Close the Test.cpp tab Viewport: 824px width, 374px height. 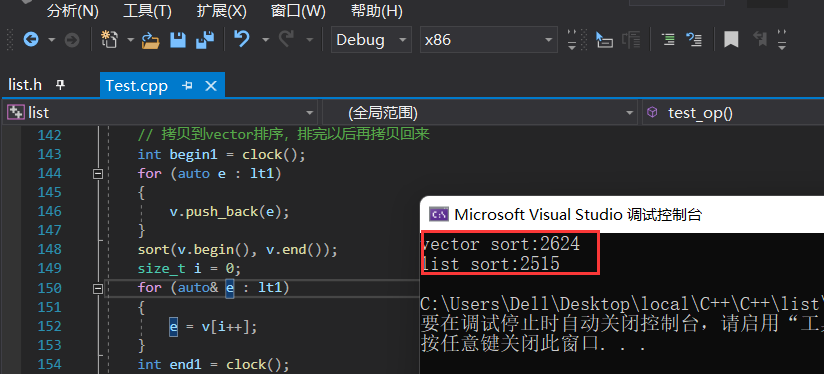point(211,86)
